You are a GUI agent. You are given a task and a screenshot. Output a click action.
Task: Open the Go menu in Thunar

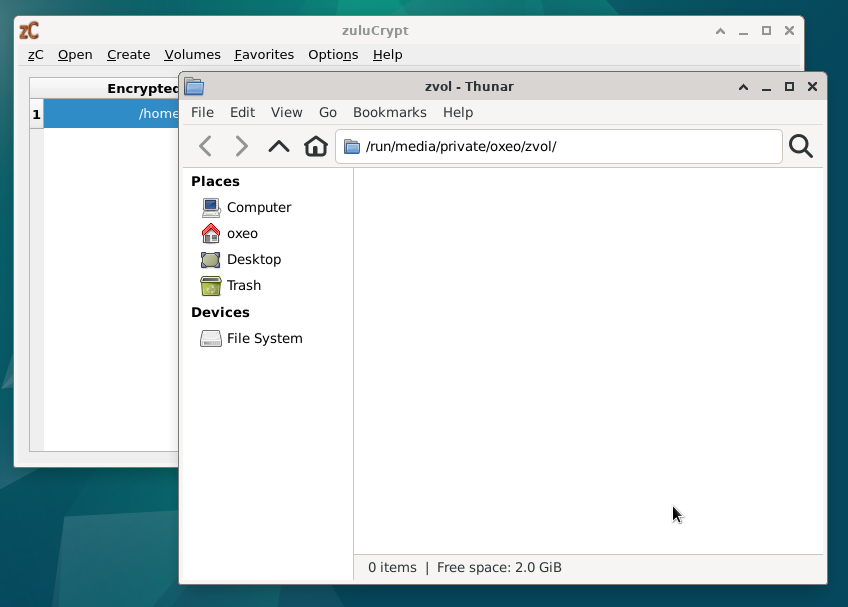tap(328, 112)
